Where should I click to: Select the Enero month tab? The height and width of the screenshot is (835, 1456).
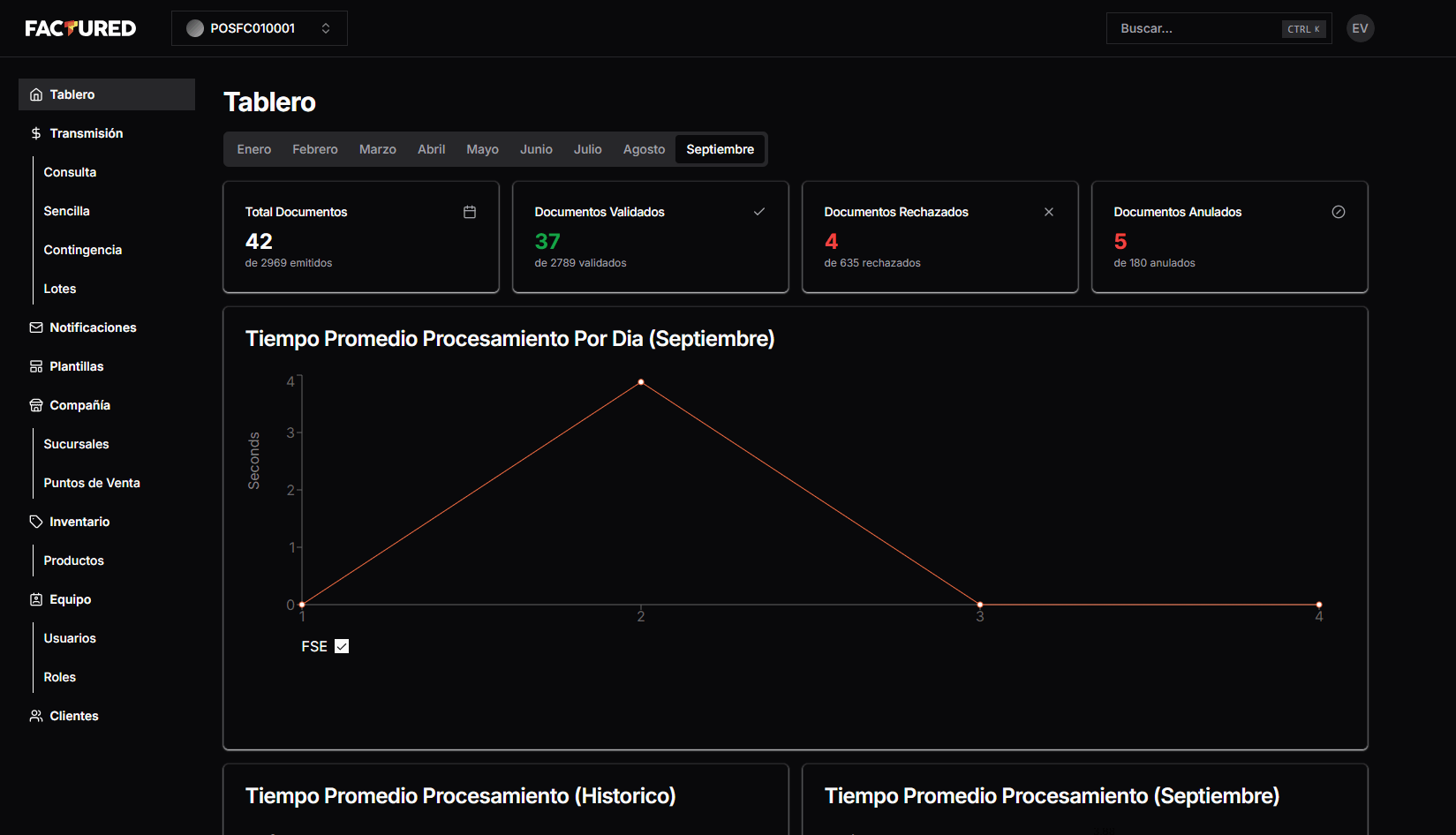pyautogui.click(x=253, y=149)
